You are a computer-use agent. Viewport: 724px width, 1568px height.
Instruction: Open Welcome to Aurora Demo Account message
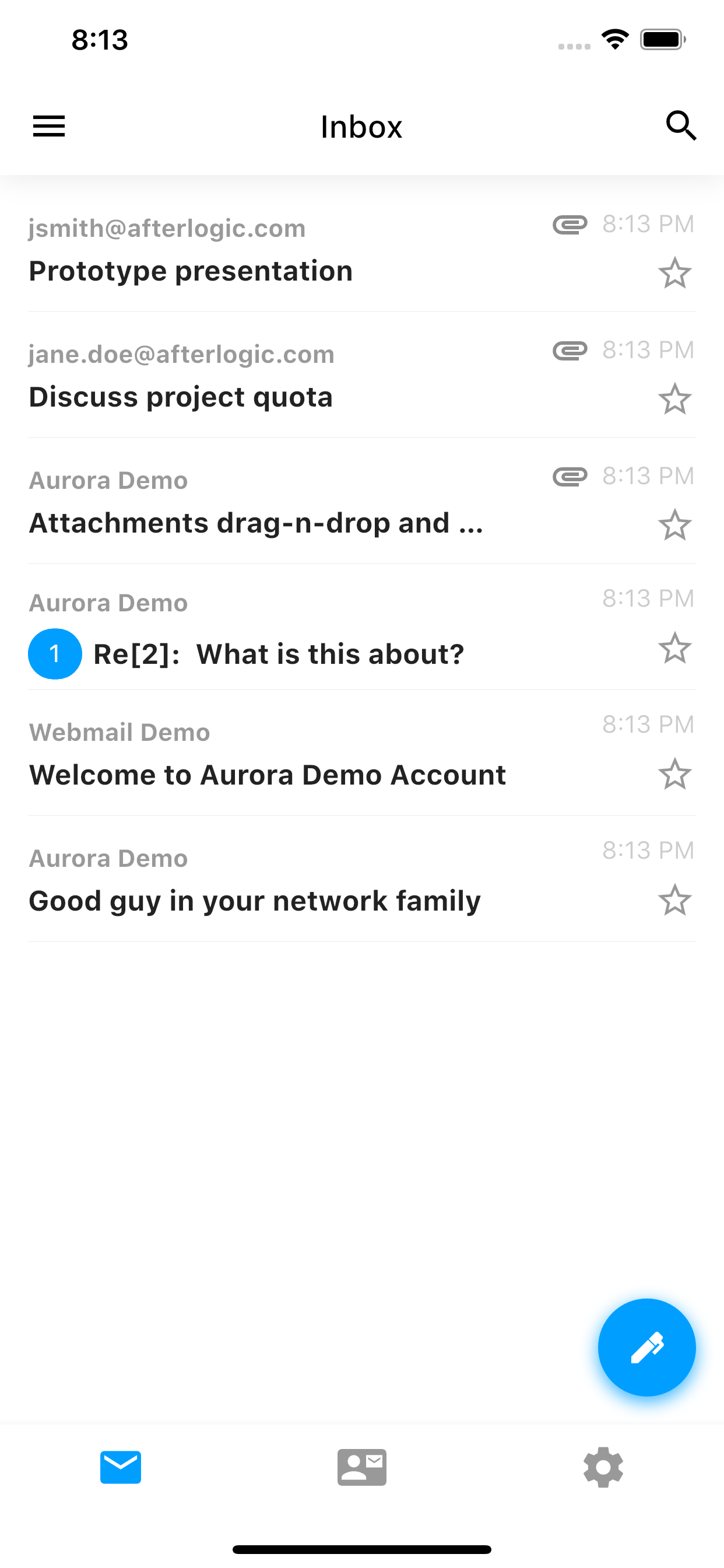pyautogui.click(x=268, y=774)
